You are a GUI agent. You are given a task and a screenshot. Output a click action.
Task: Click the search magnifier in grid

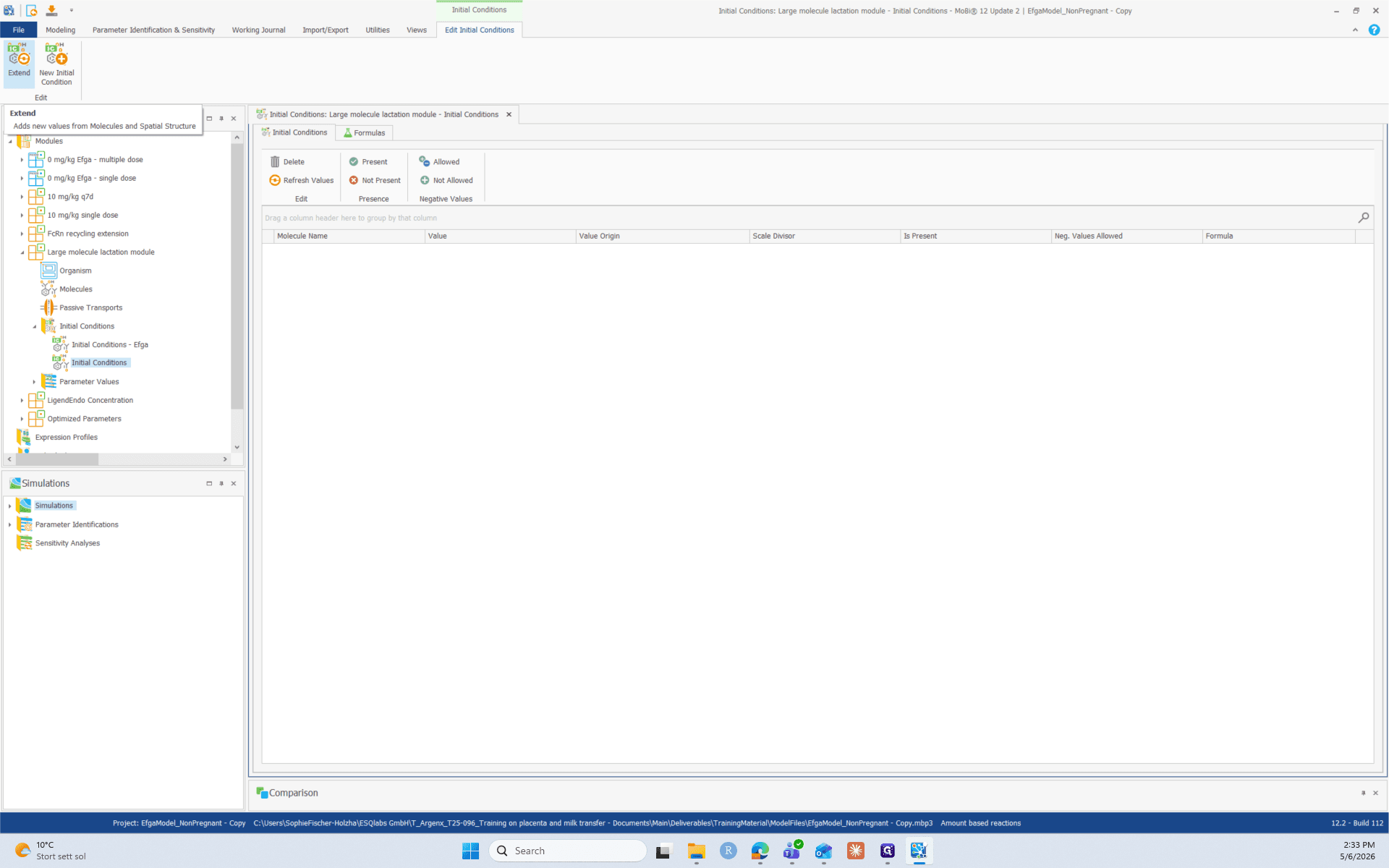[1364, 218]
